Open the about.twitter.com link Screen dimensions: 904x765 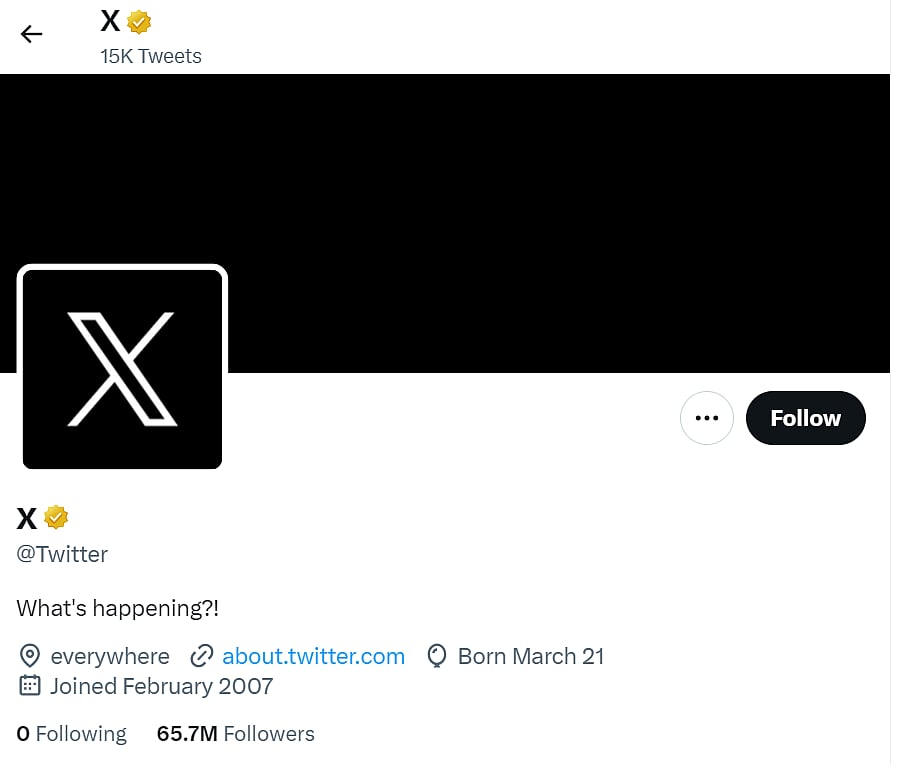click(x=313, y=656)
